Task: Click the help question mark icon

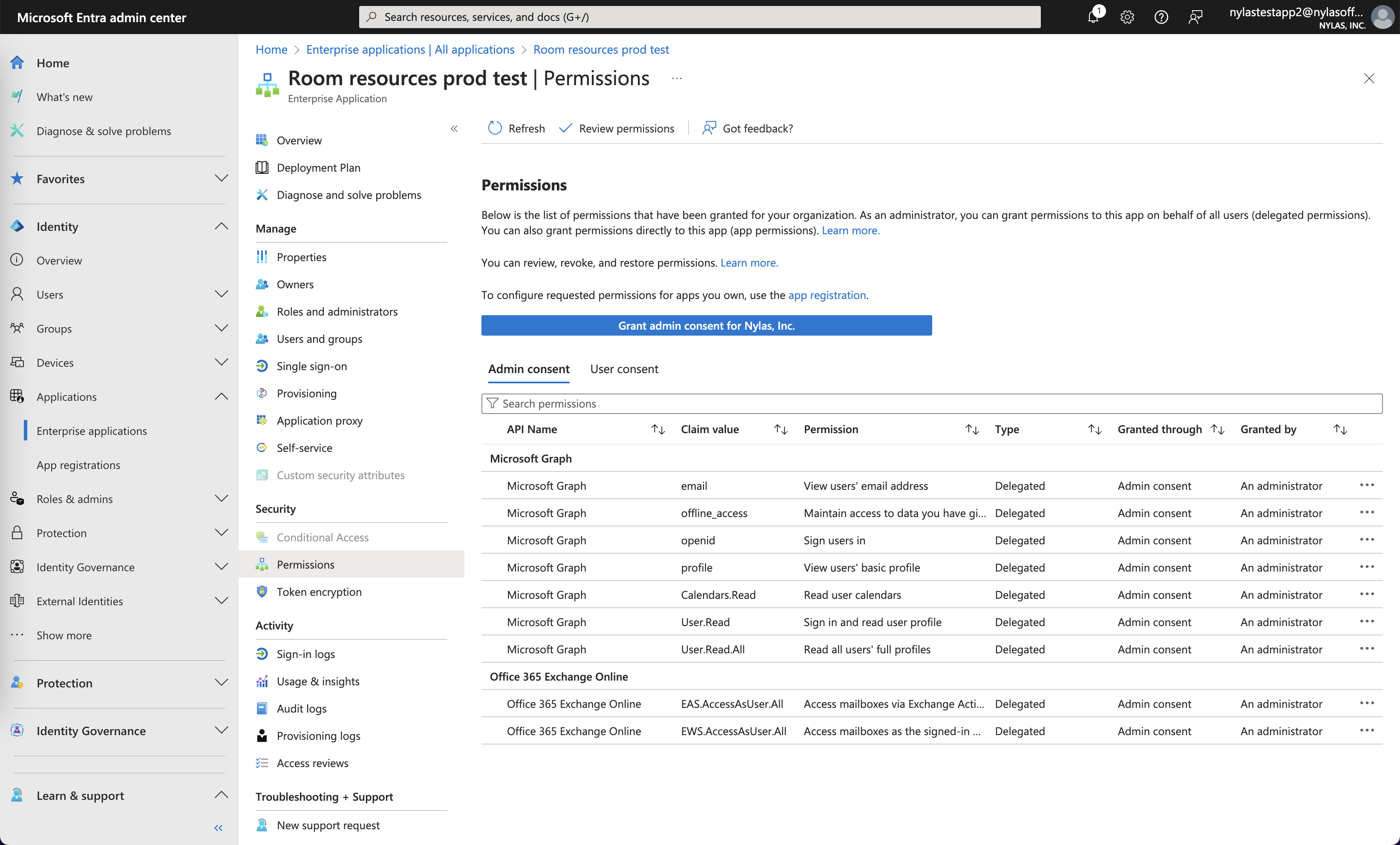Action: point(1161,17)
